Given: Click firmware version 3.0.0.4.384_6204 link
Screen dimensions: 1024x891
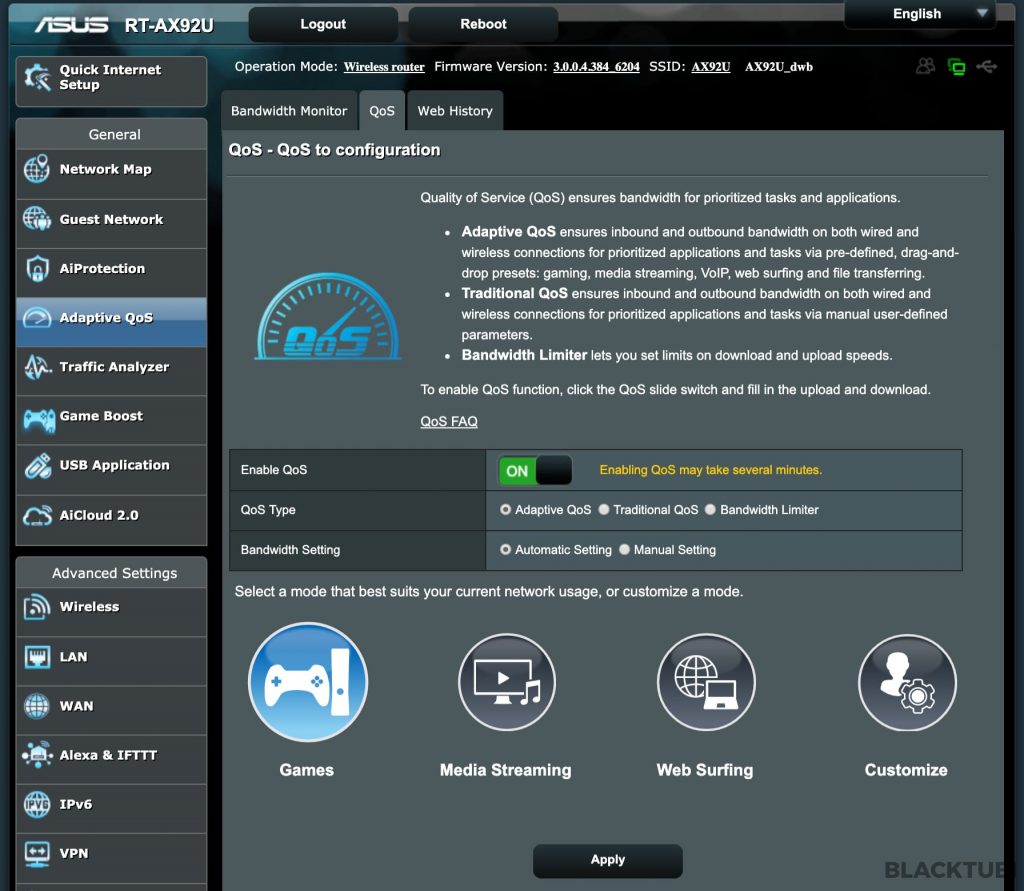Looking at the screenshot, I should click(x=596, y=67).
